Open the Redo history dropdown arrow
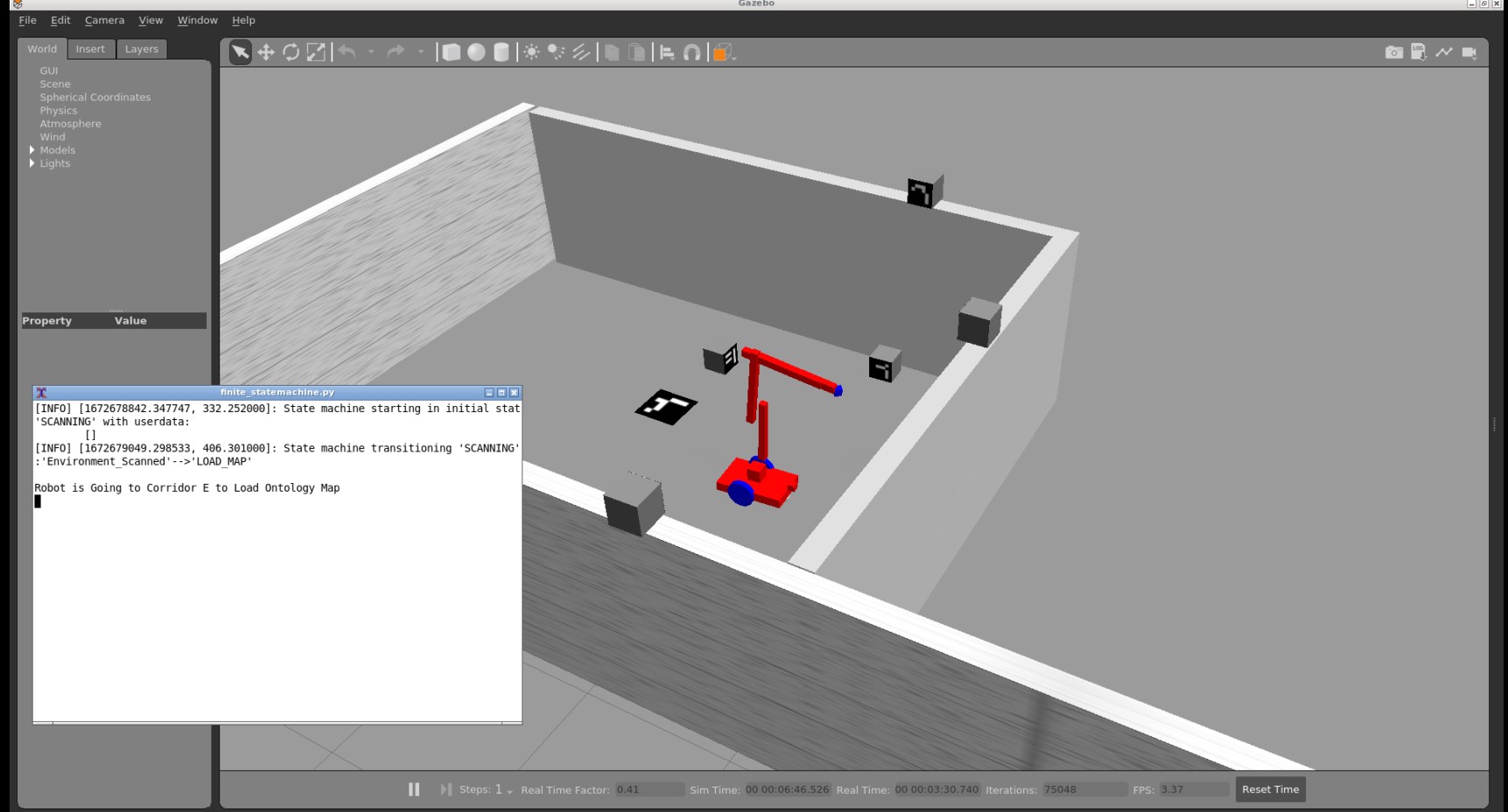1508x812 pixels. point(418,52)
